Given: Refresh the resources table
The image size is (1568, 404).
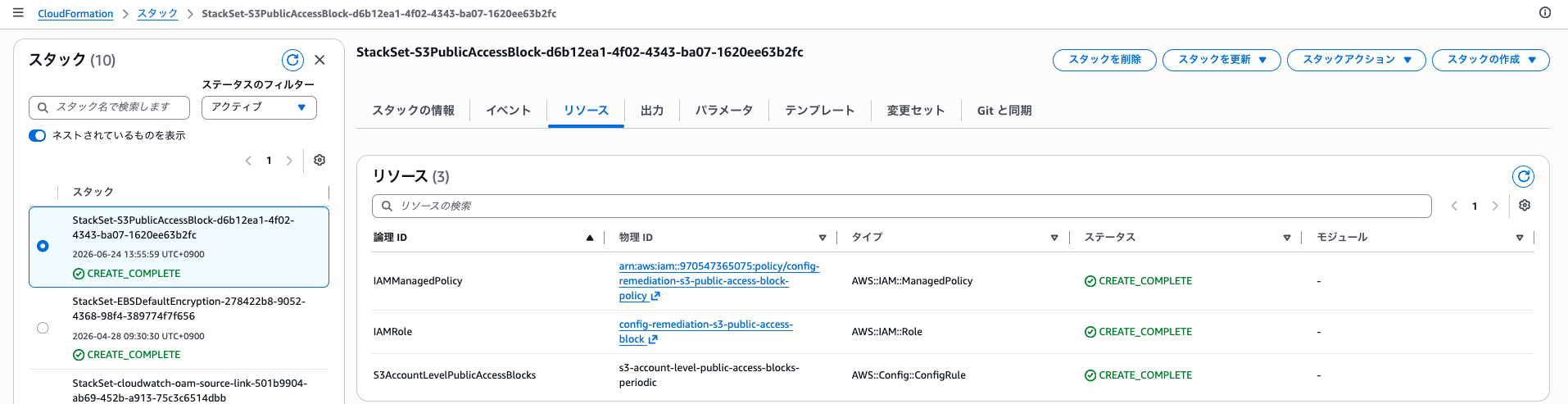Looking at the screenshot, I should pyautogui.click(x=1523, y=176).
